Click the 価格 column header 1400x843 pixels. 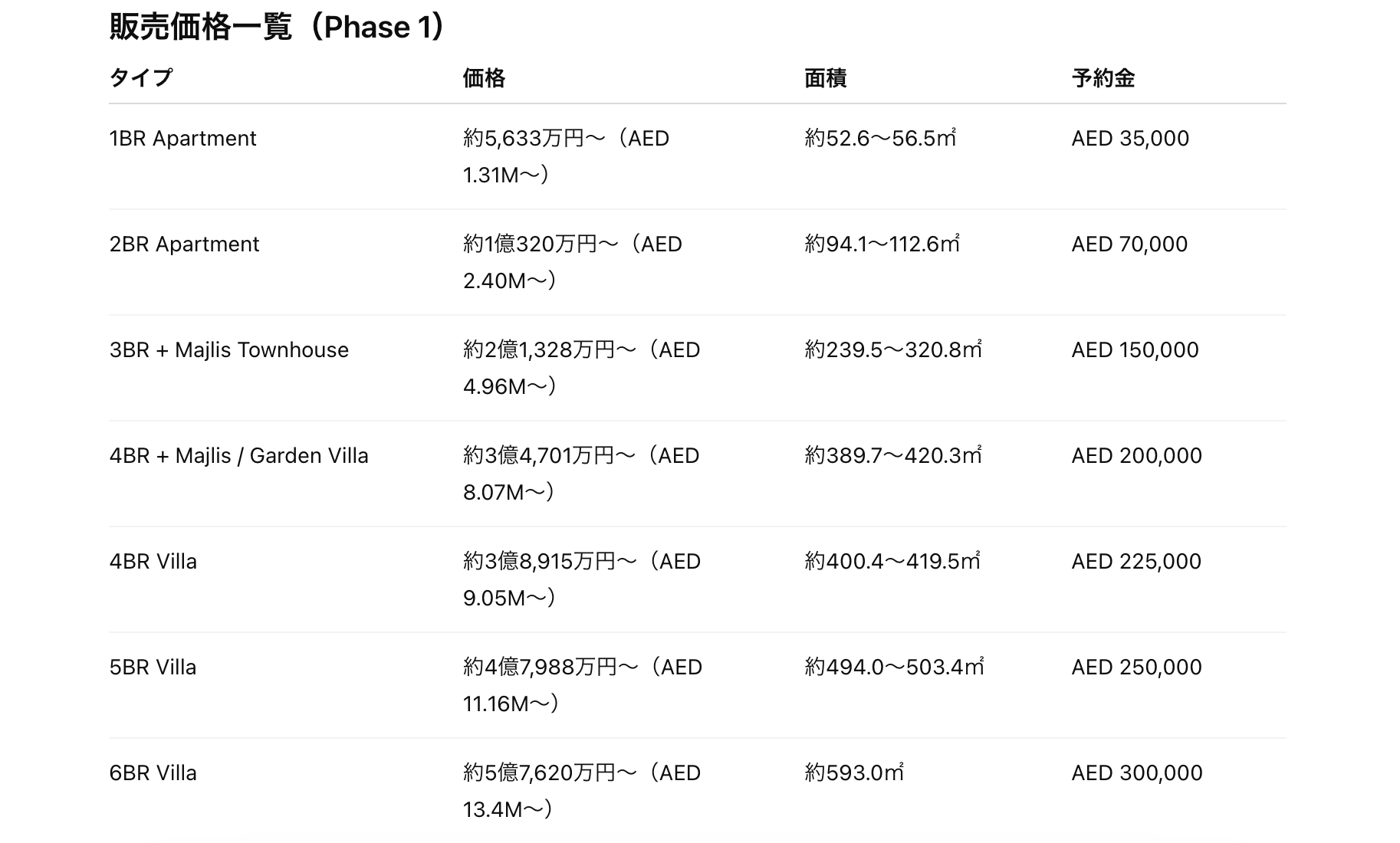click(x=484, y=77)
